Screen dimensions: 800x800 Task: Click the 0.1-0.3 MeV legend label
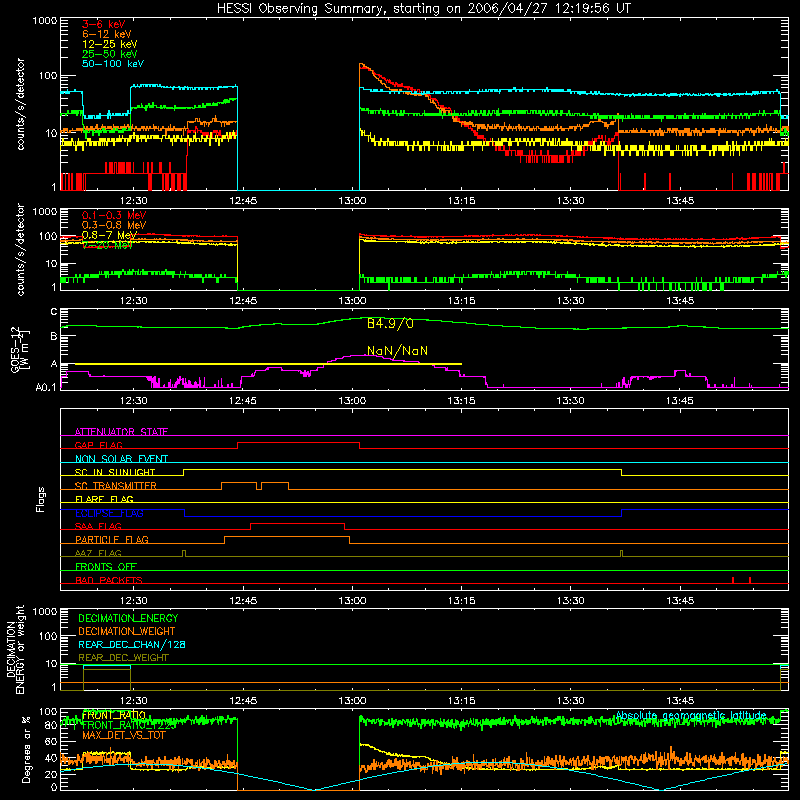(114, 215)
